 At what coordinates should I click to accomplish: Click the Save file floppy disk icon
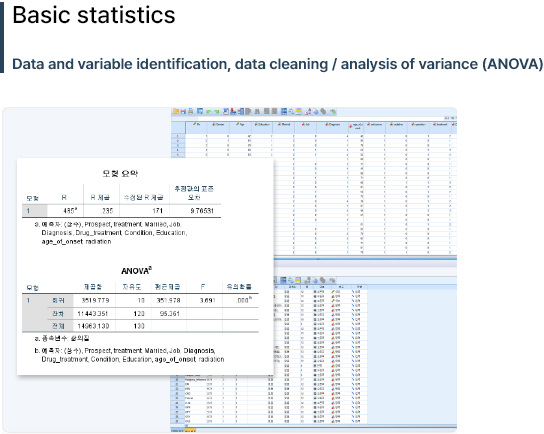pyautogui.click(x=183, y=112)
